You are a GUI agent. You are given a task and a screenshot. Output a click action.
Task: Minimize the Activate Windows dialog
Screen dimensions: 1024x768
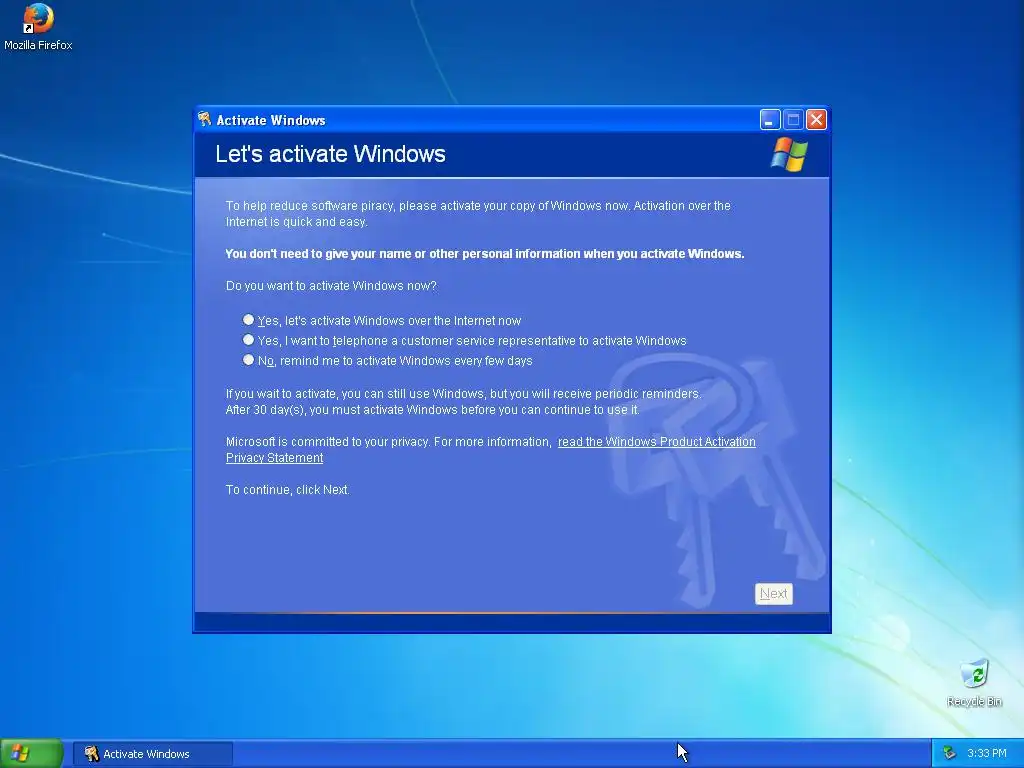point(771,120)
